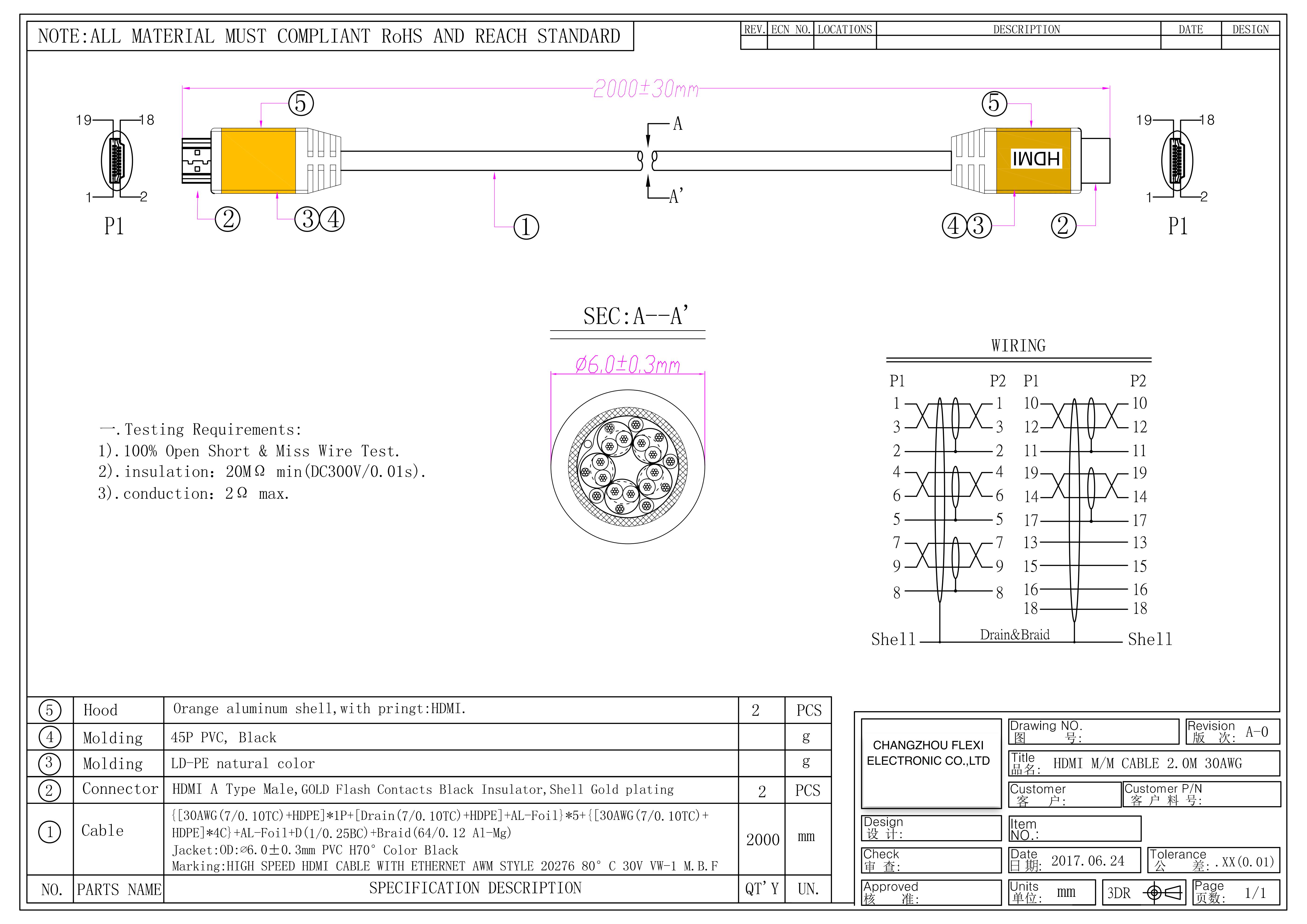Click the Drawing NO. field
Viewport: 1307px width, 924px height.
coord(1093,732)
